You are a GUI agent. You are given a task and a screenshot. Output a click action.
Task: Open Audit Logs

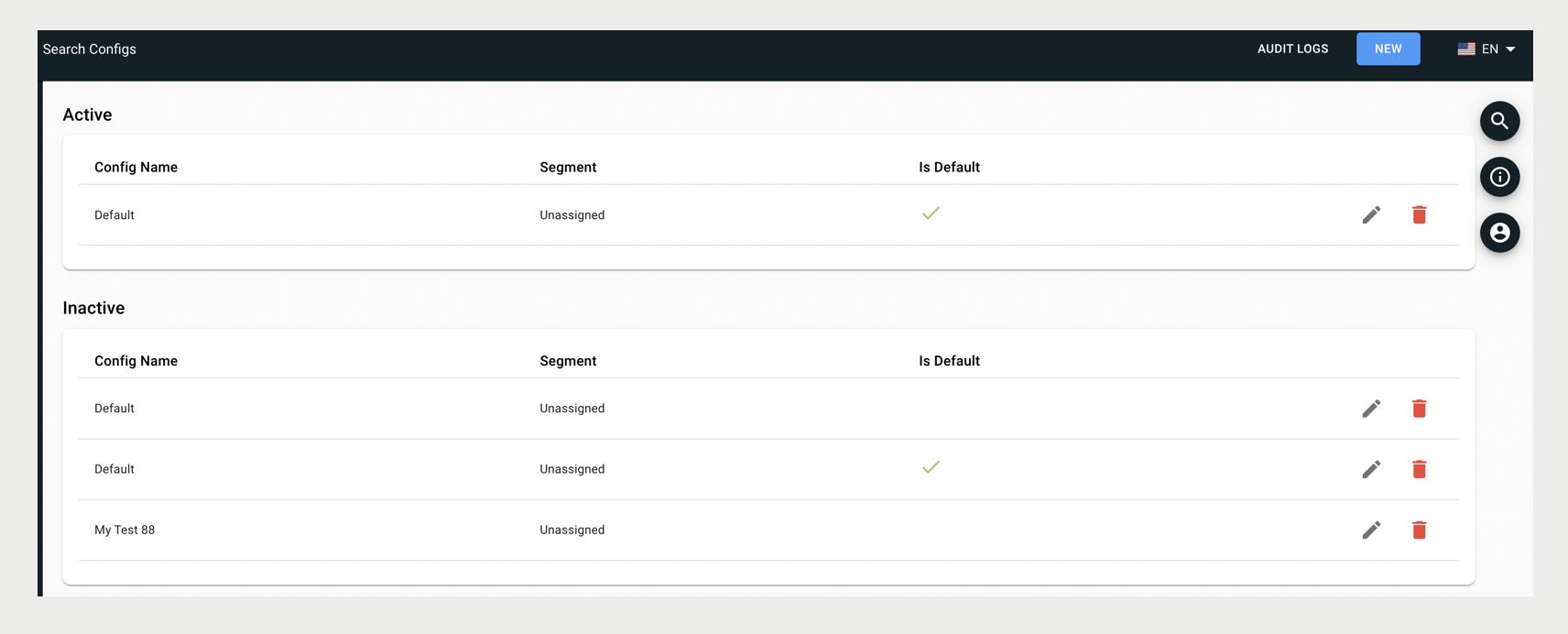click(1292, 49)
